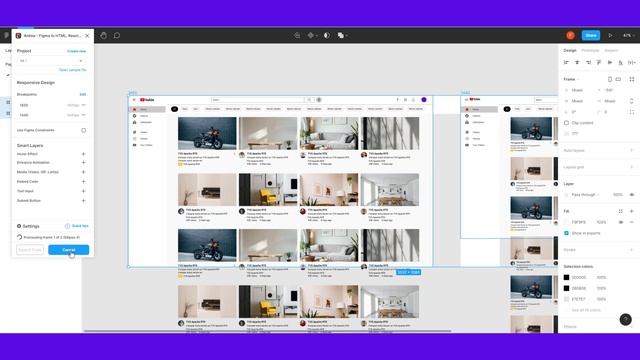640x360 pixels.
Task: Add Auto layout with plus icon
Action: (x=632, y=151)
